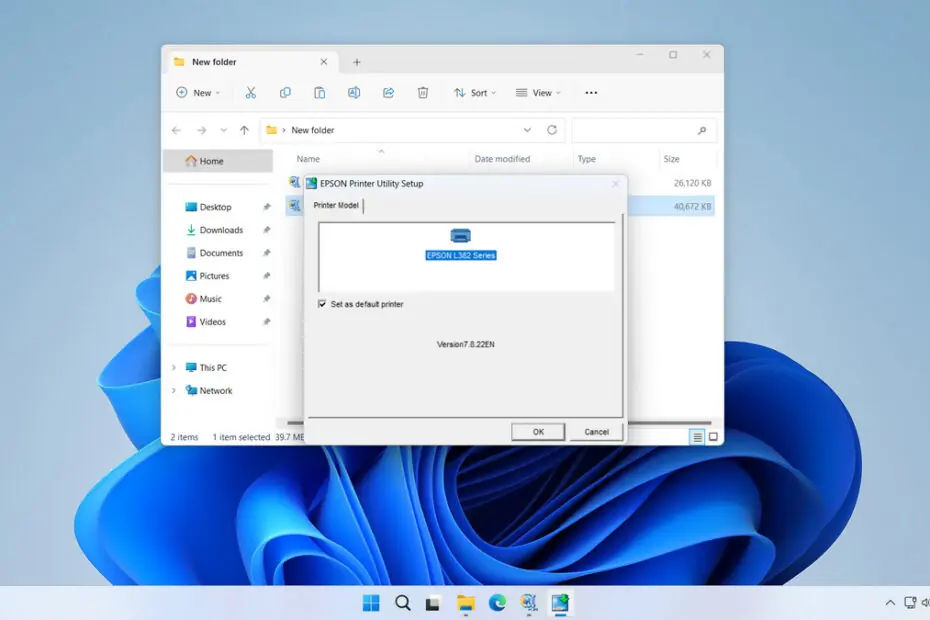Viewport: 930px width, 620px height.
Task: Click the network icon in system tray
Action: pos(910,603)
